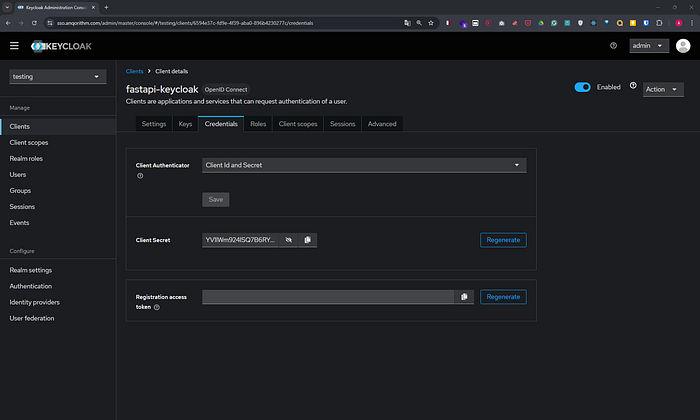Copy the registration access token
Screen dimensions: 700x420
[464, 297]
